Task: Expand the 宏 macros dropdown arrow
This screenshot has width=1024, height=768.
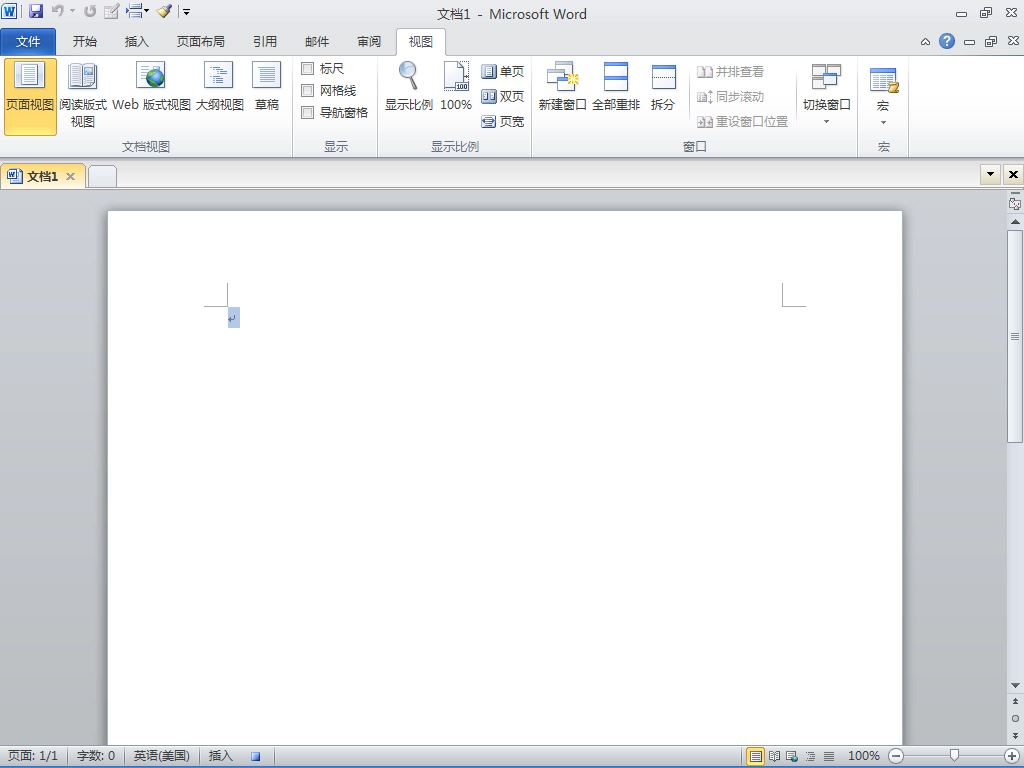Action: click(x=884, y=123)
